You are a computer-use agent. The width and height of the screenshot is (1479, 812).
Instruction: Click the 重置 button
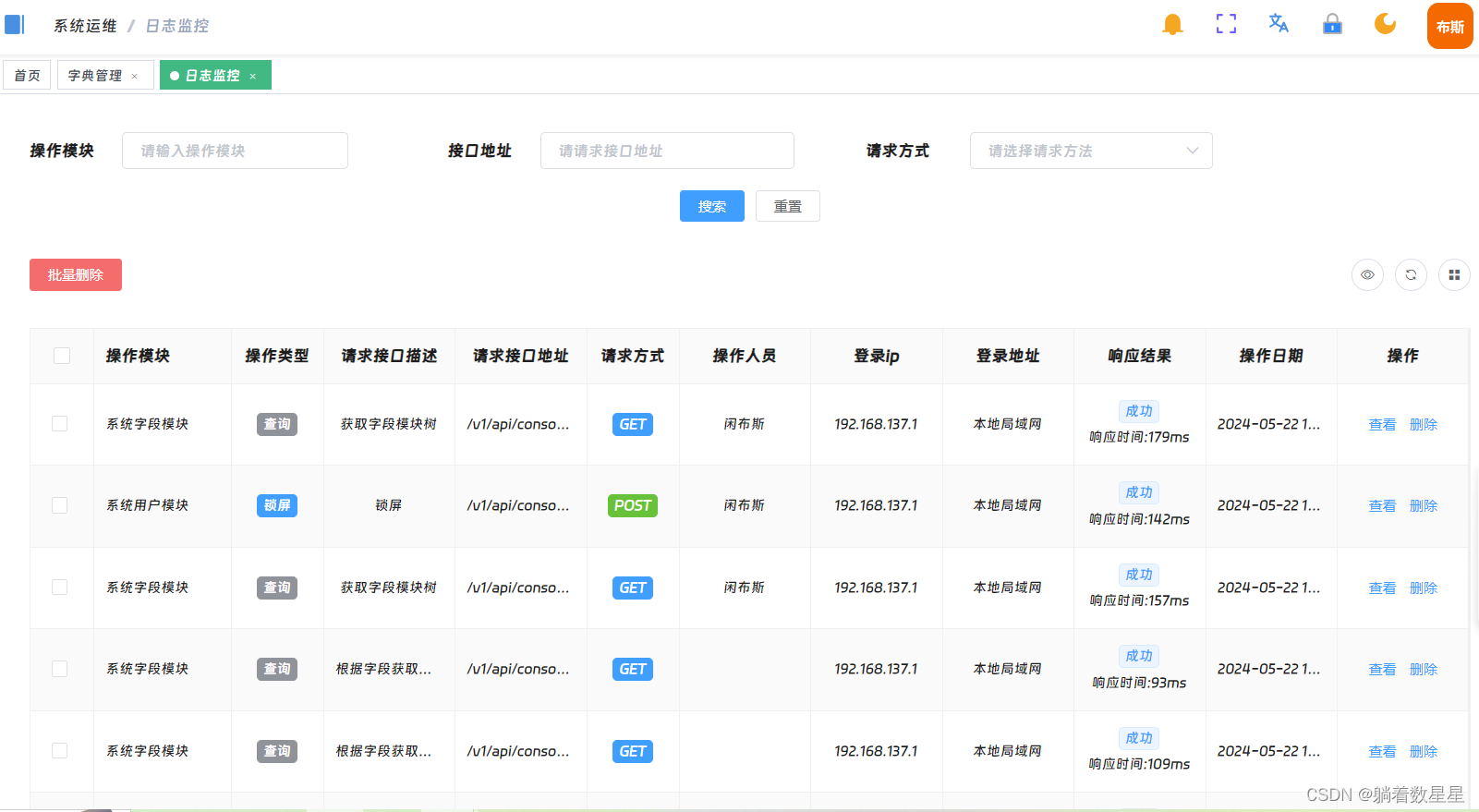788,206
